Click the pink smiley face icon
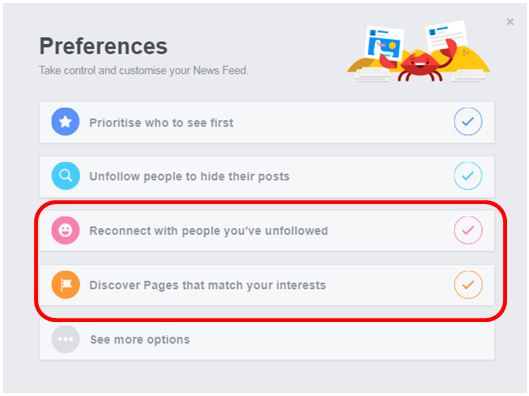Image resolution: width=529 pixels, height=396 pixels. (65, 230)
